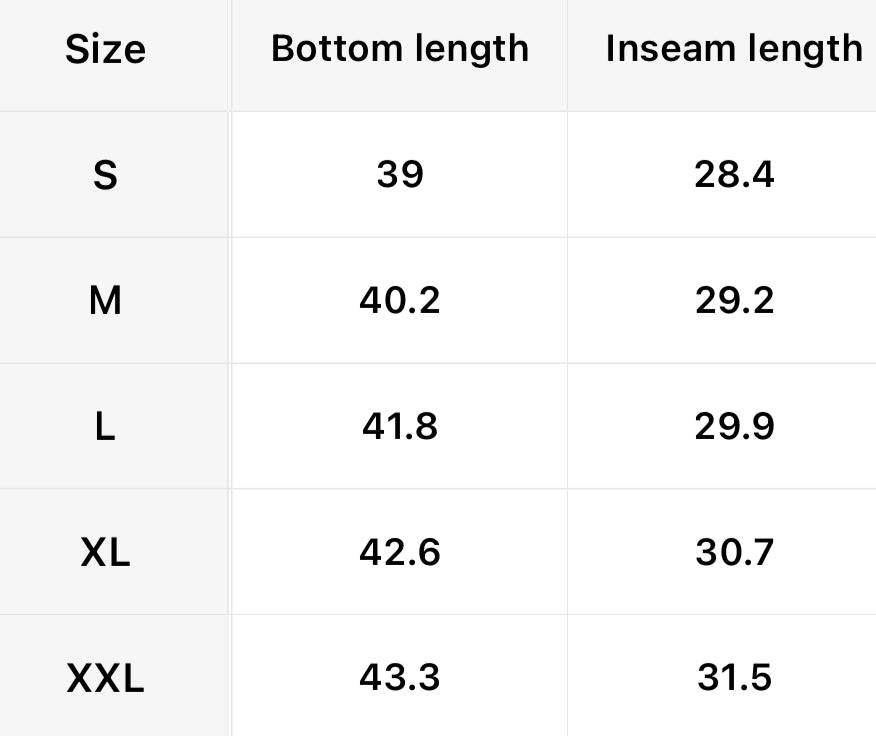Click bottom length value 42.6
Screen dimensions: 876x736
[x=400, y=552]
